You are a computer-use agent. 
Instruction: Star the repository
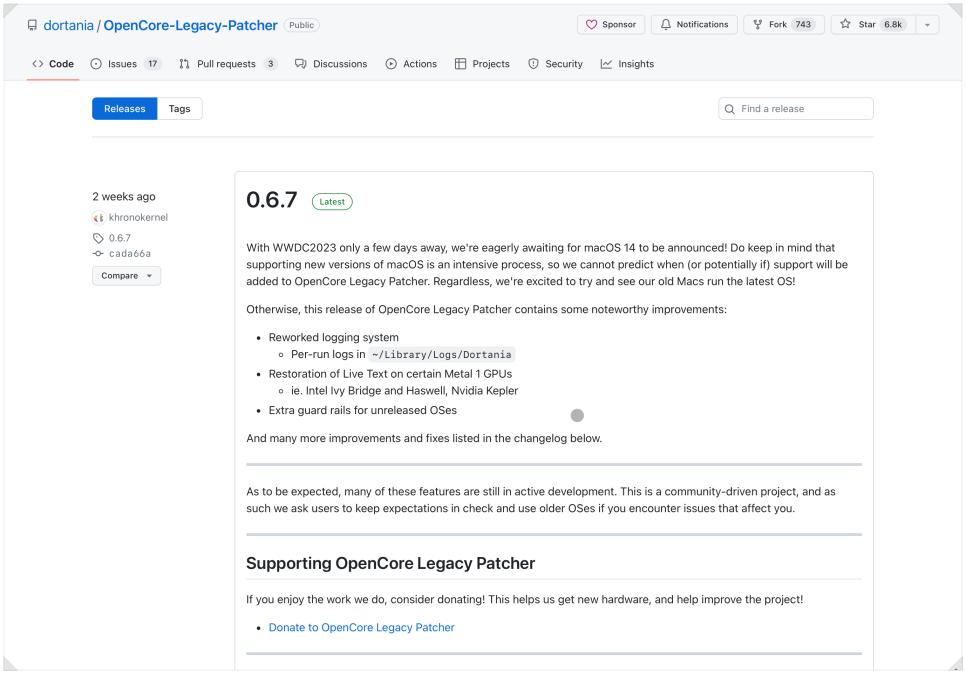pyautogui.click(x=873, y=25)
